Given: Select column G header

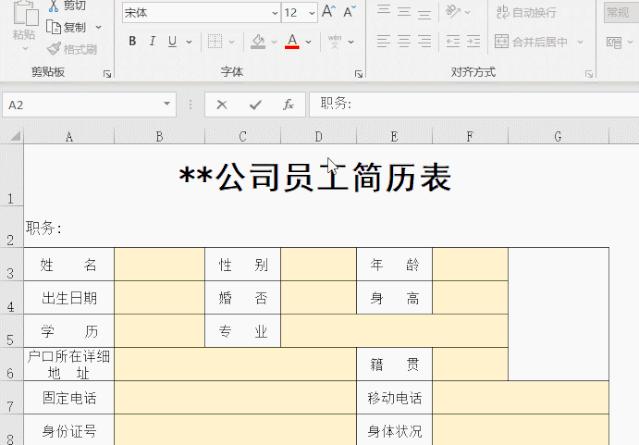Looking at the screenshot, I should pyautogui.click(x=558, y=136).
